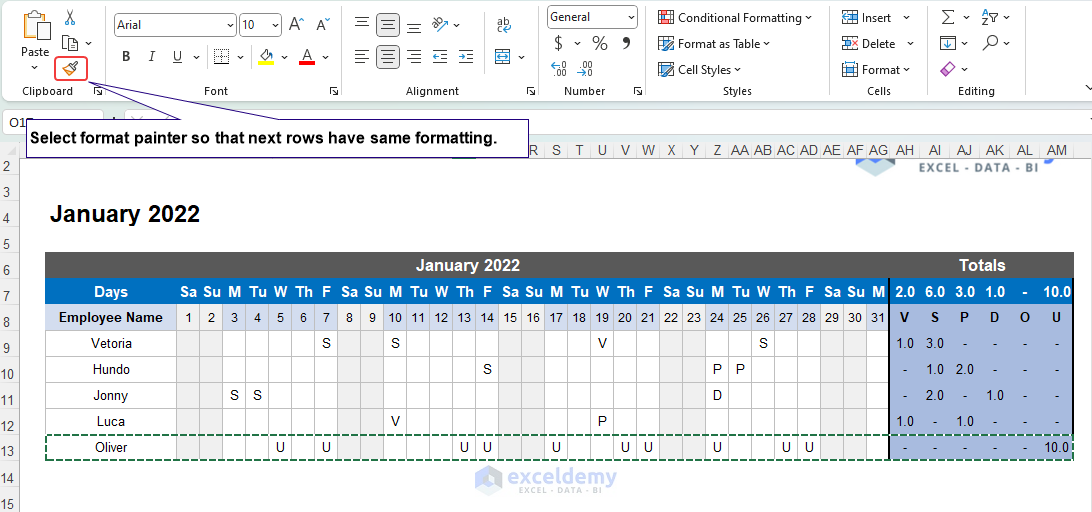Toggle Middle Align
The width and height of the screenshot is (1092, 512).
[388, 25]
